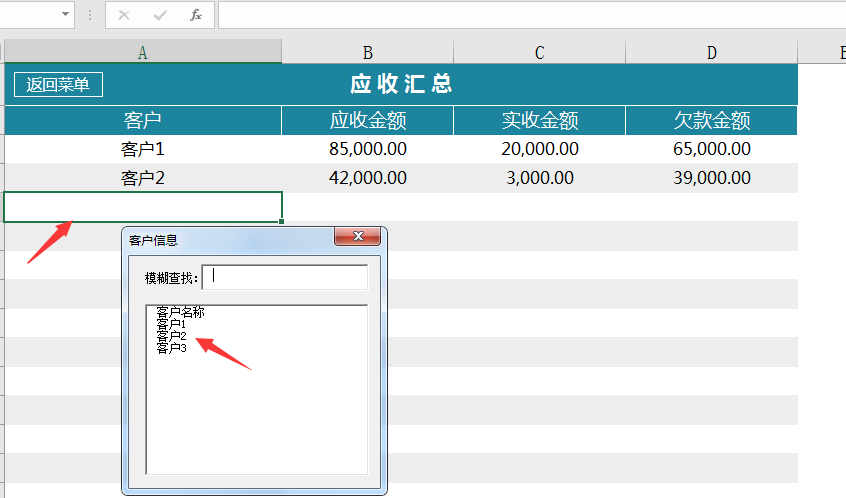The image size is (846, 498).
Task: Open the Name Box dropdown arrow
Action: pos(65,14)
